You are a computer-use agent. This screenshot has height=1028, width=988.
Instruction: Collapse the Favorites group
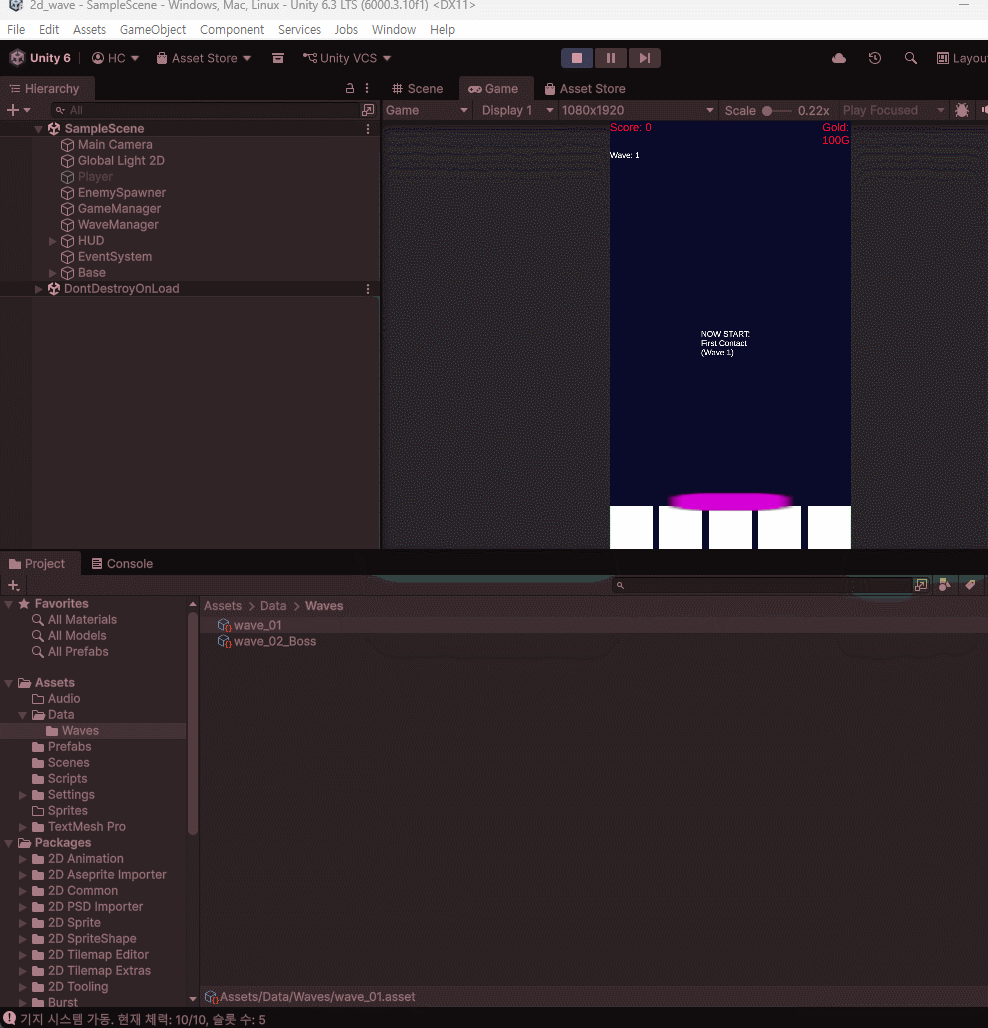9,604
